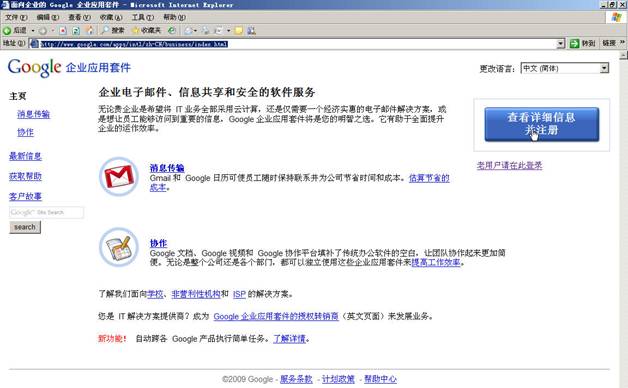Open the 获取帮助 sidebar link
The image size is (628, 388).
click(x=25, y=176)
